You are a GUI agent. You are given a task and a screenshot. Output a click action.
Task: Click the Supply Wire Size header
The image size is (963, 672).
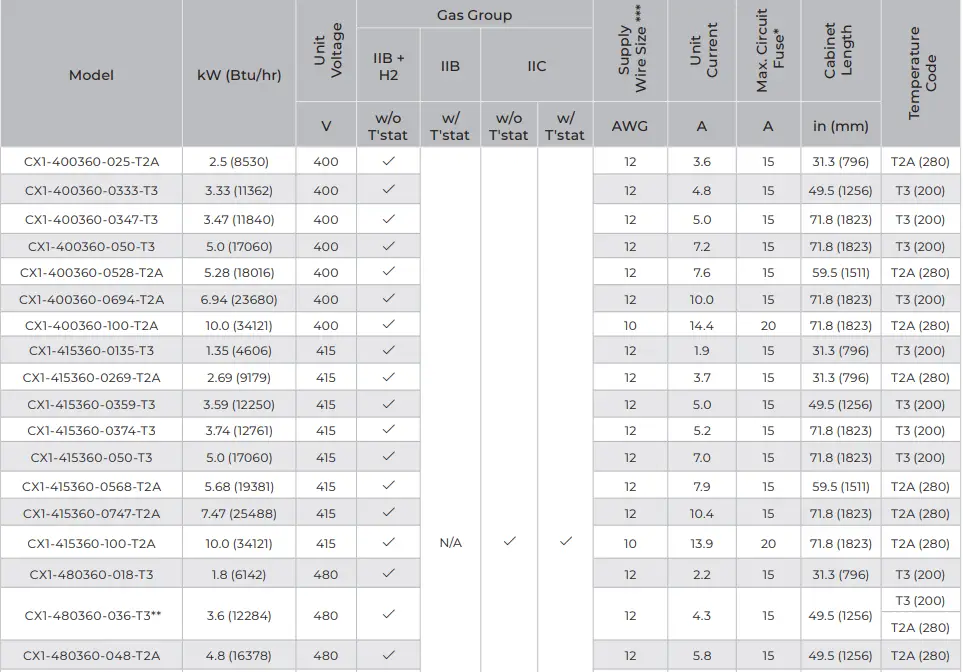(630, 51)
